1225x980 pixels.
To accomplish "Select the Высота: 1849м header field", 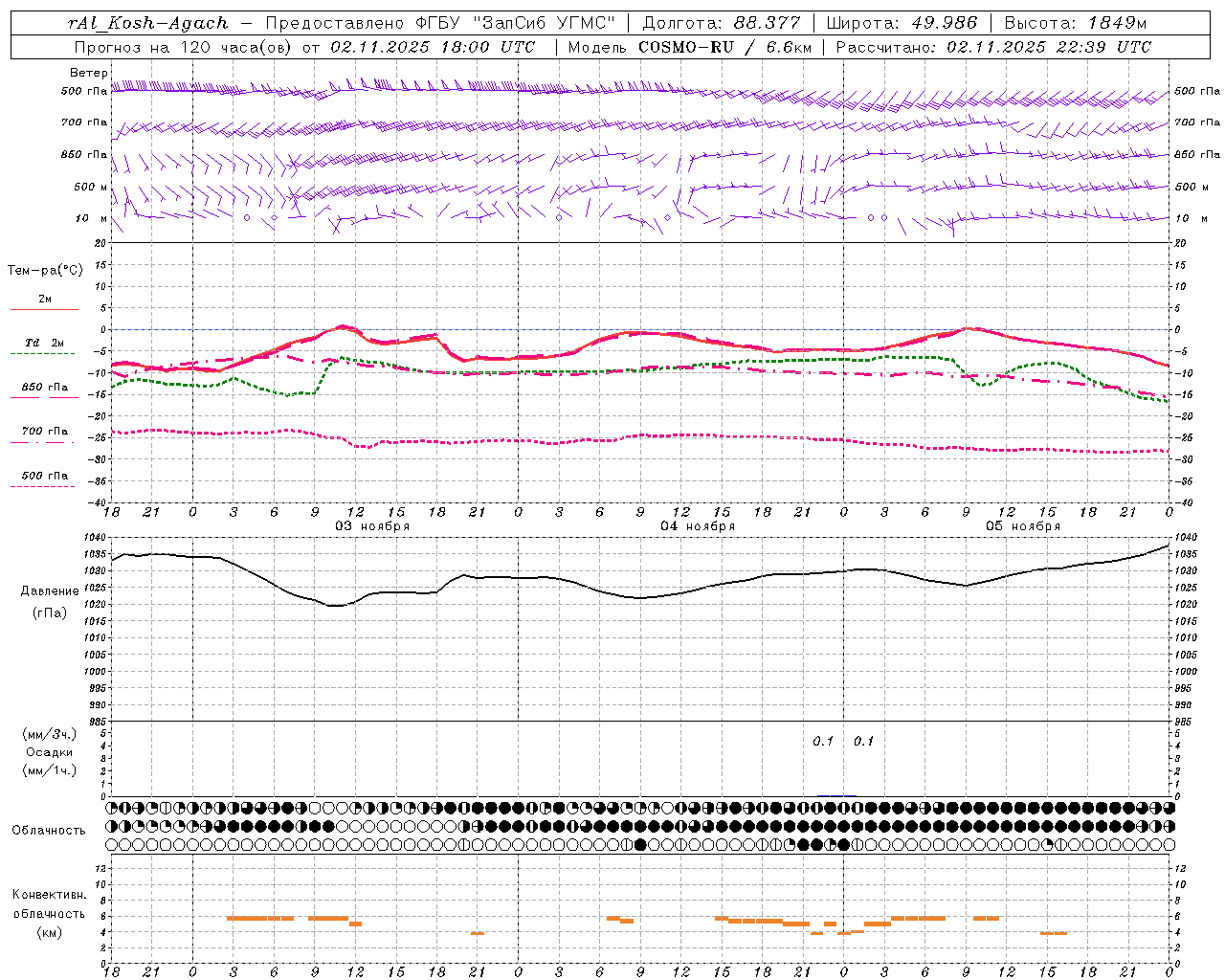I will coord(1076,23).
